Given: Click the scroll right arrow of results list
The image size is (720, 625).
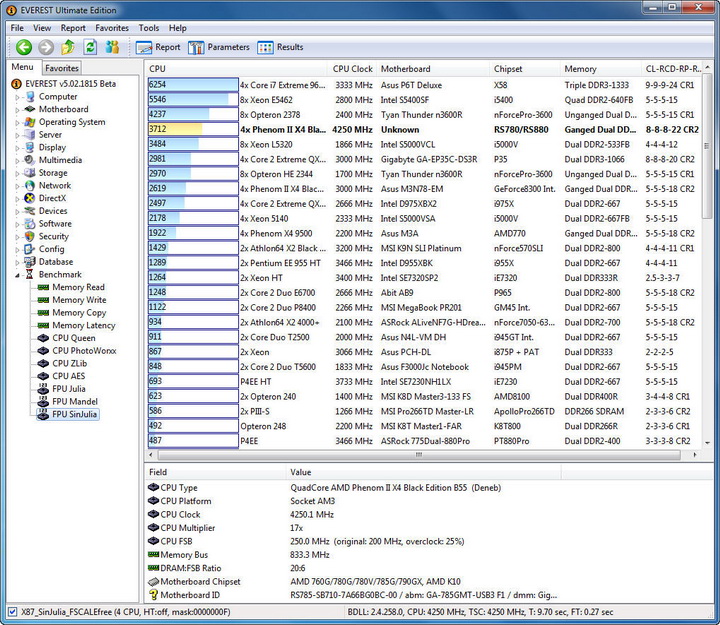Looking at the screenshot, I should coord(695,455).
